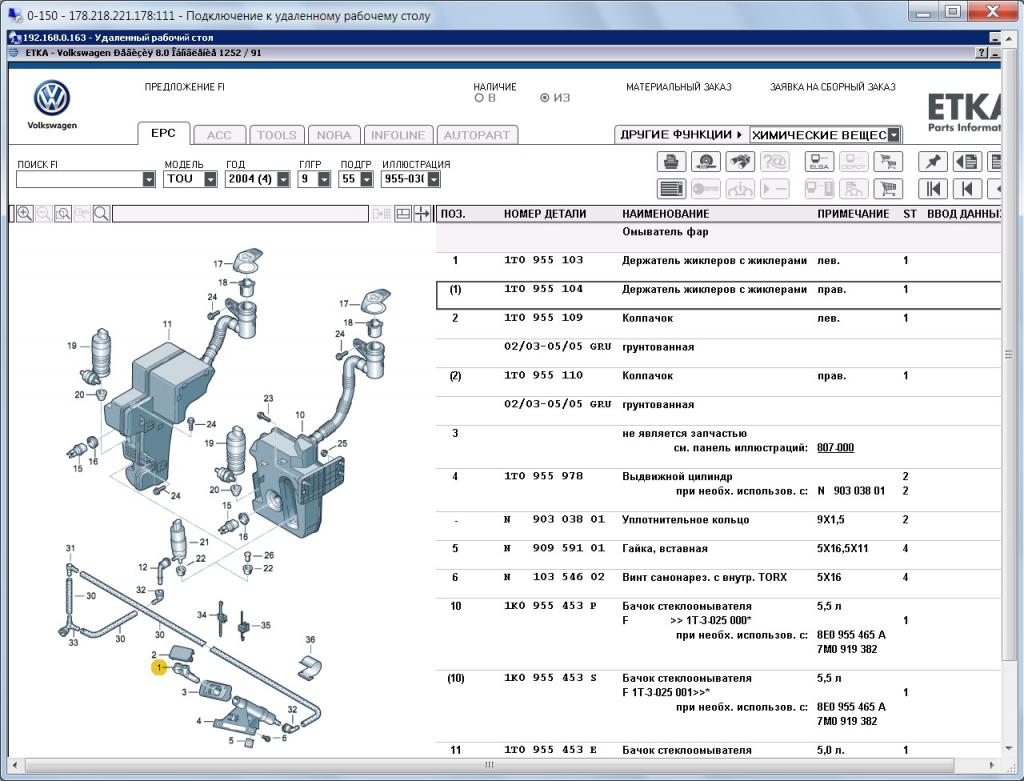Go to the previous illustration arrow
This screenshot has width=1024, height=781.
[967, 189]
